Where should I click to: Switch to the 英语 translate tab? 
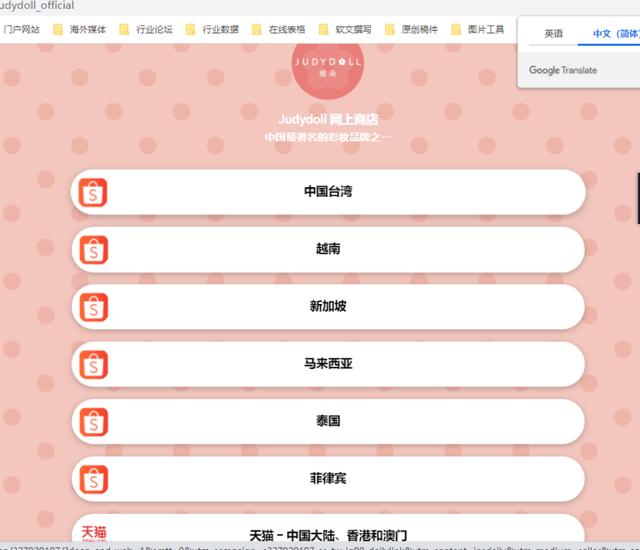click(553, 33)
